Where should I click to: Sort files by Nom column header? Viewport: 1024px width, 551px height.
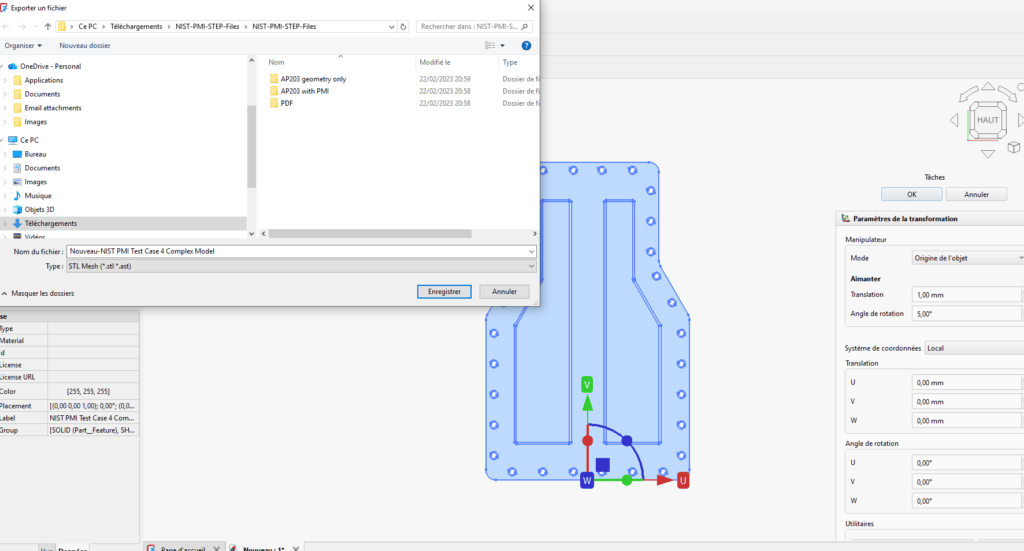[x=276, y=63]
